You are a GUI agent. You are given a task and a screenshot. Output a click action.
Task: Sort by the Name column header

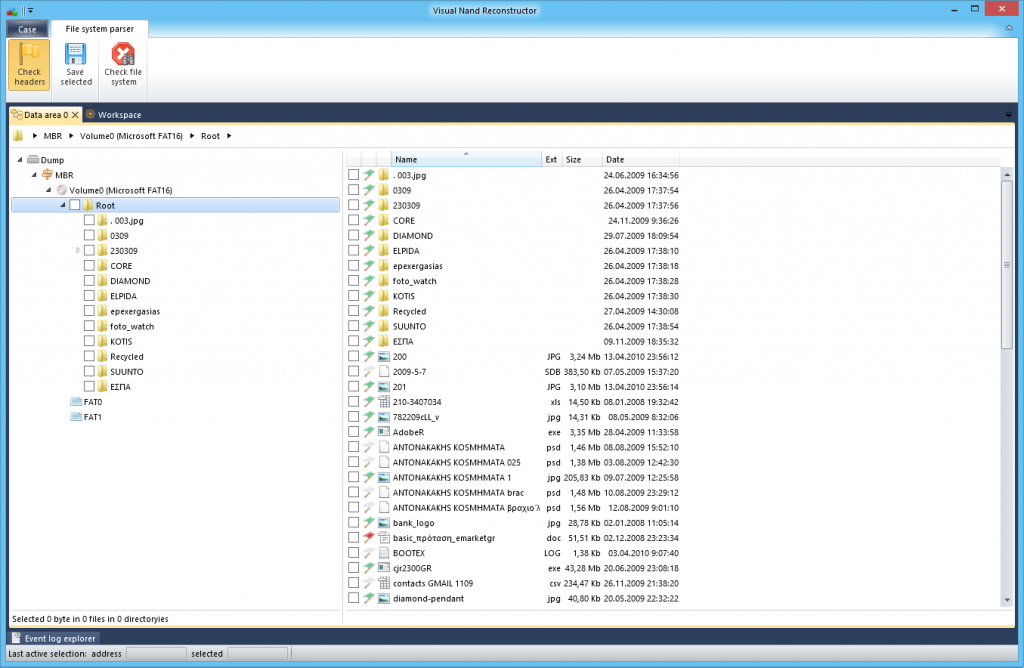pos(466,159)
